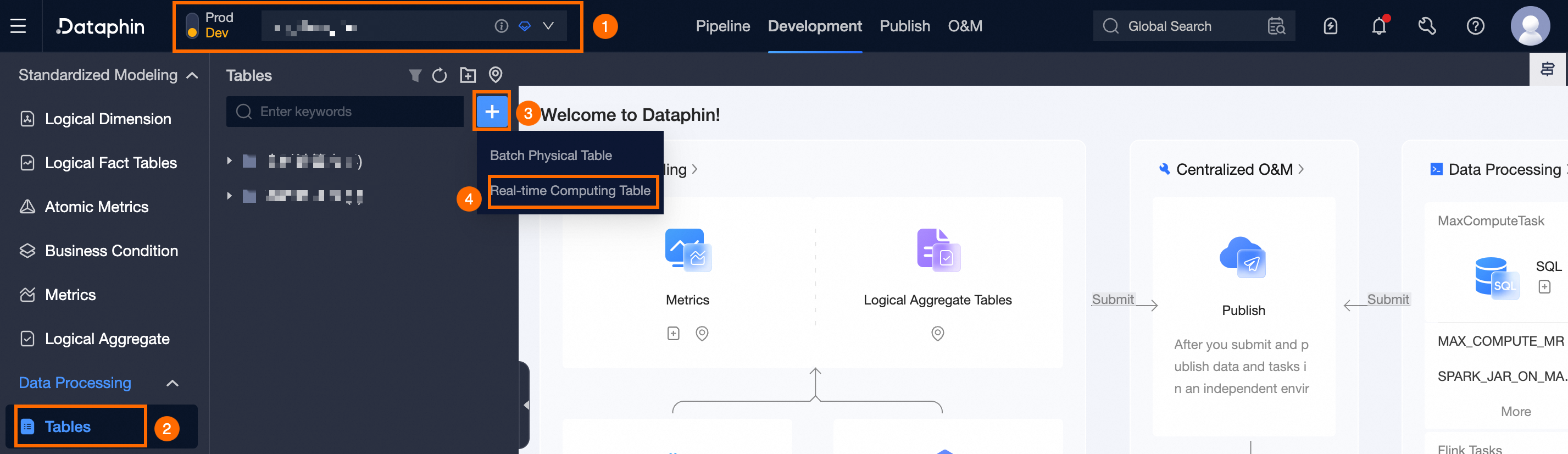Toggle the Prod/Dev environment switch
The image size is (1568, 454).
192,26
